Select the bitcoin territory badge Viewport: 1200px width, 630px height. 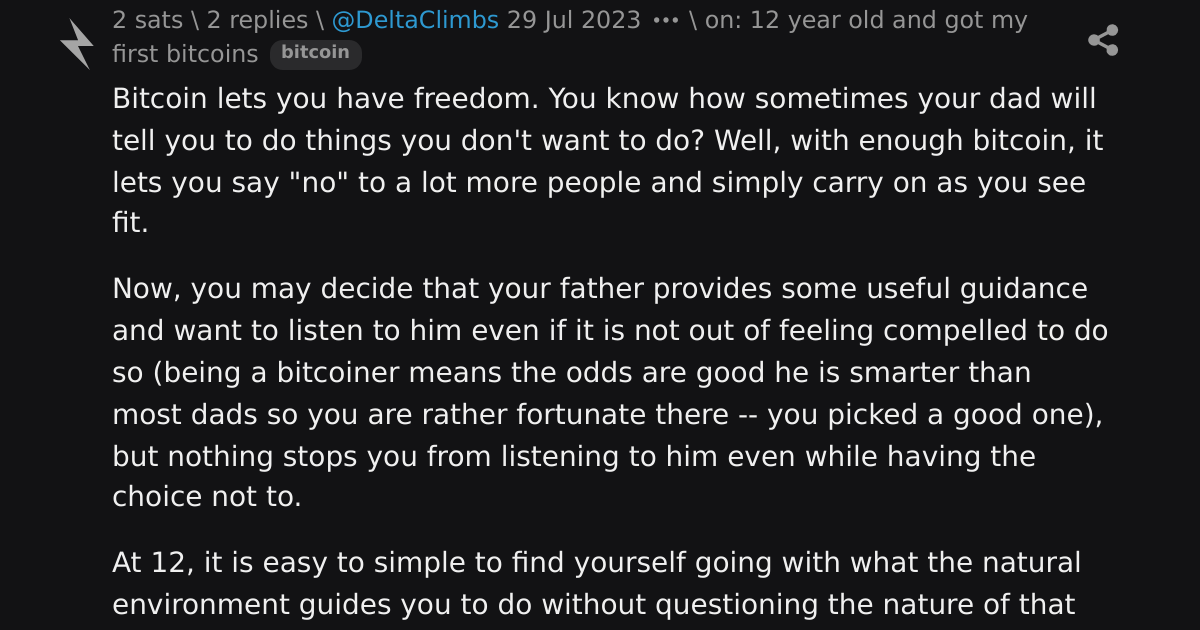pyautogui.click(x=315, y=53)
